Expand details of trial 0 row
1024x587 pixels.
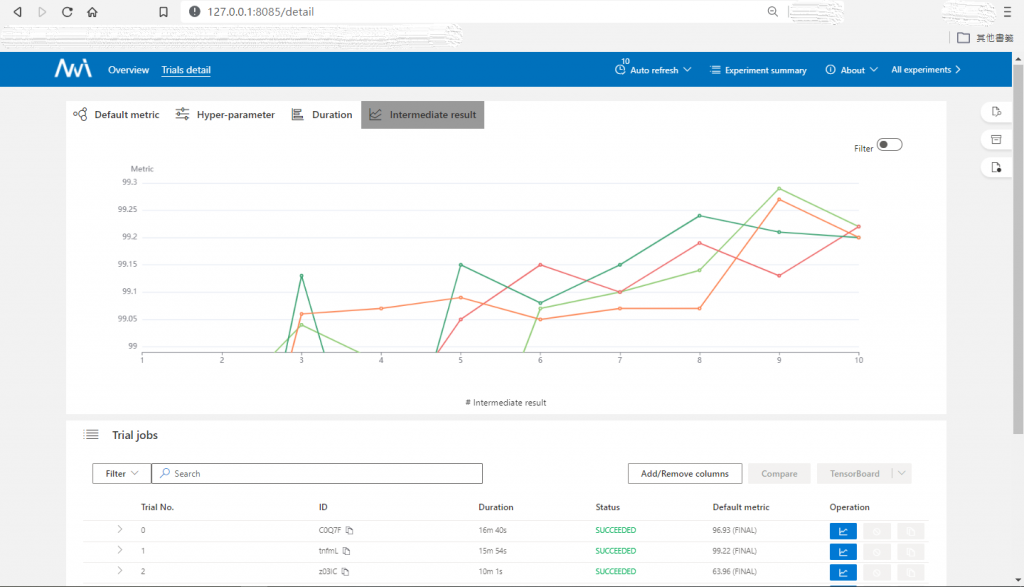pos(120,530)
